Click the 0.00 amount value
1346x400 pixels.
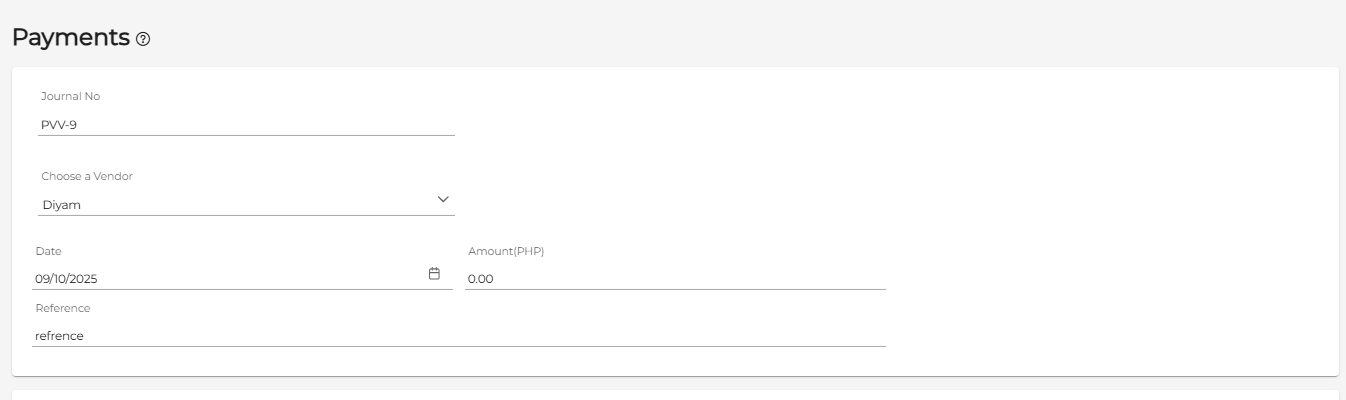pyautogui.click(x=481, y=279)
